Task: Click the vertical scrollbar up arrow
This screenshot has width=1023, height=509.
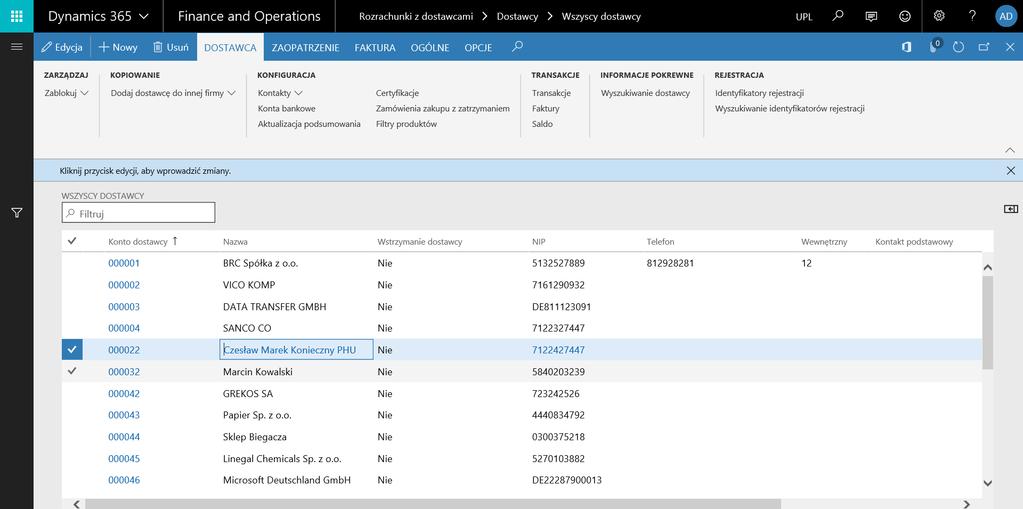Action: click(987, 267)
